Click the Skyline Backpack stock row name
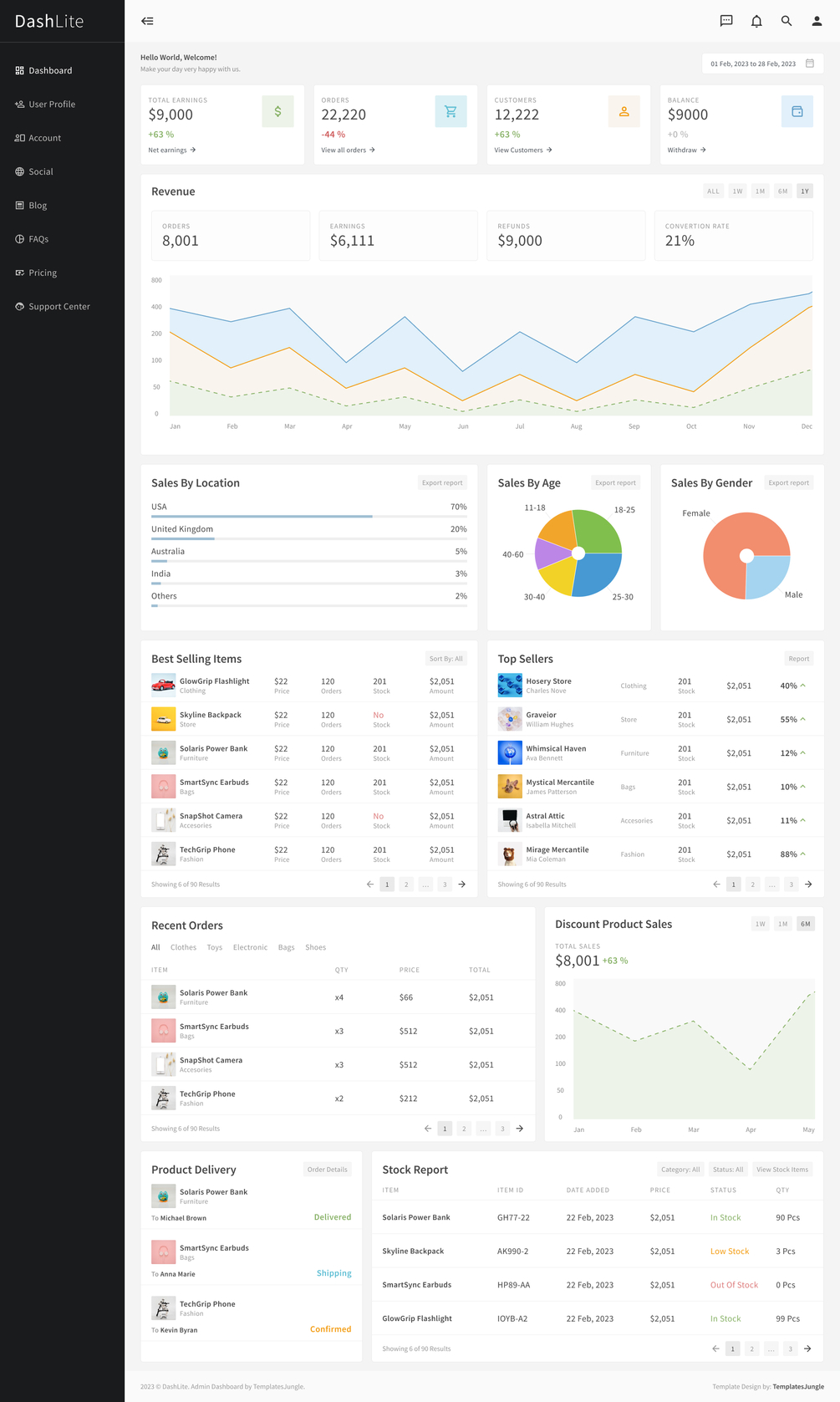The width and height of the screenshot is (840, 1402). [413, 1252]
